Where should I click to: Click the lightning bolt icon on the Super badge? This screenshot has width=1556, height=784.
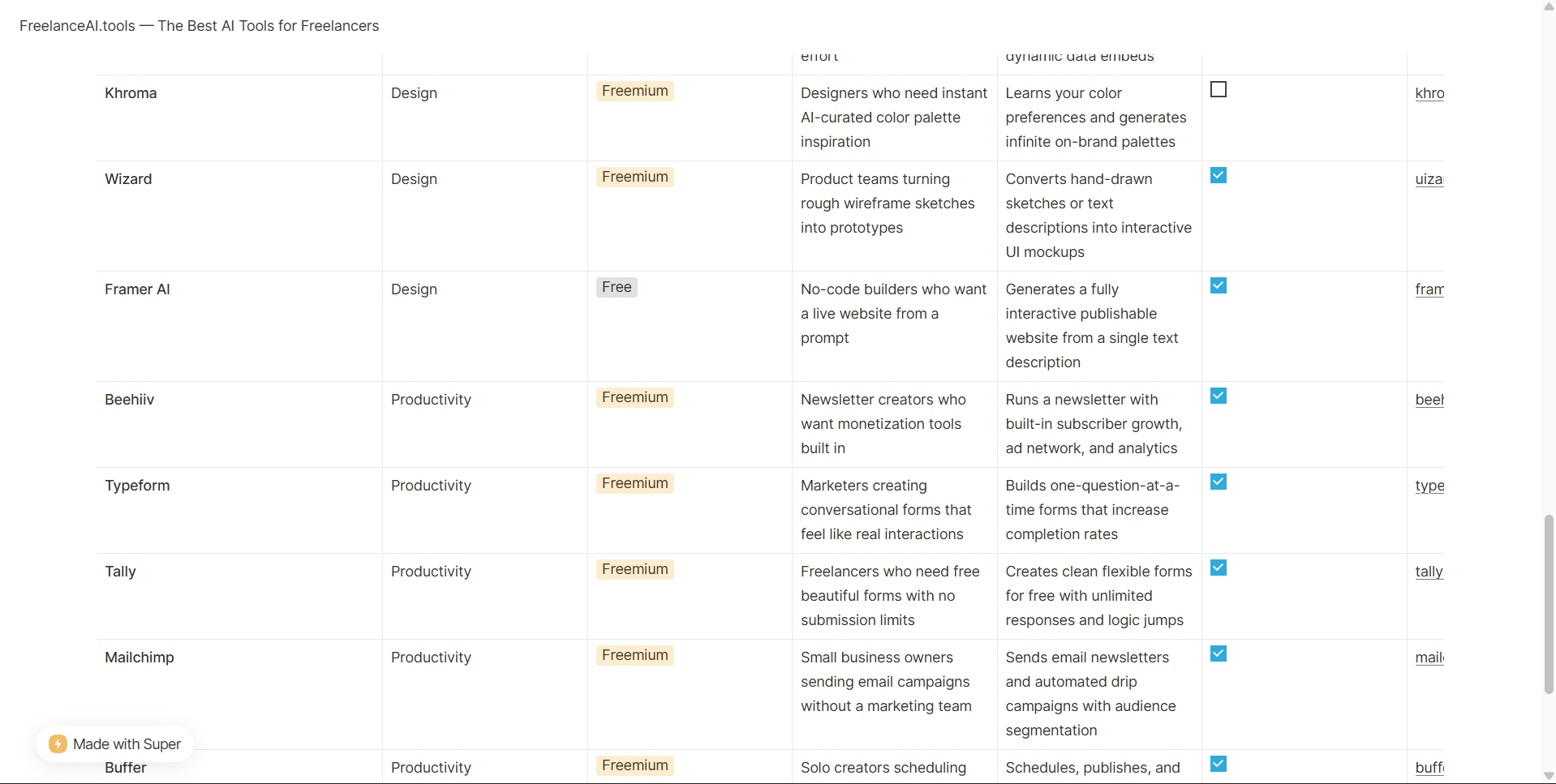pos(57,743)
